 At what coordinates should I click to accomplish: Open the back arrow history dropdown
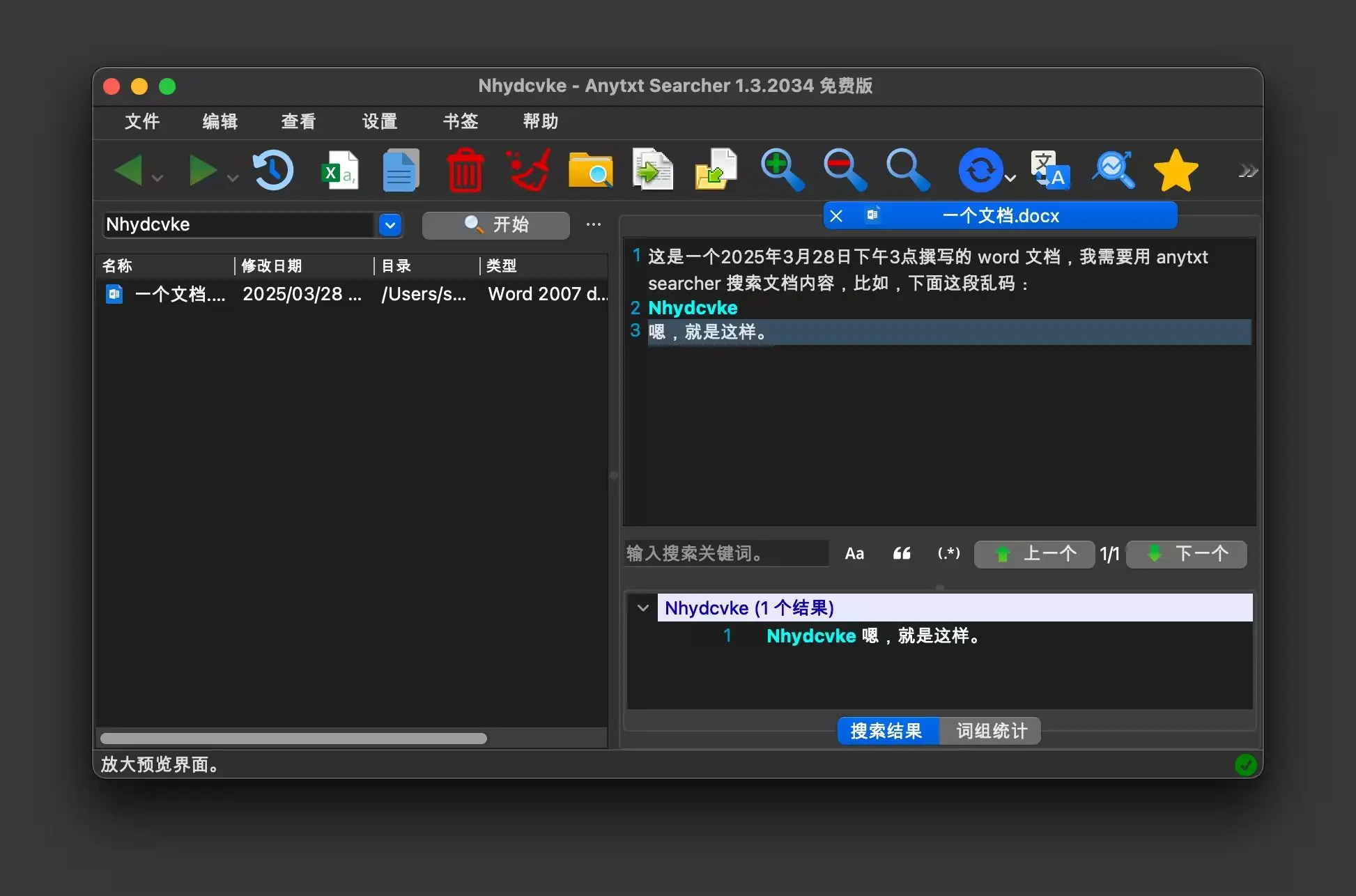coord(158,178)
